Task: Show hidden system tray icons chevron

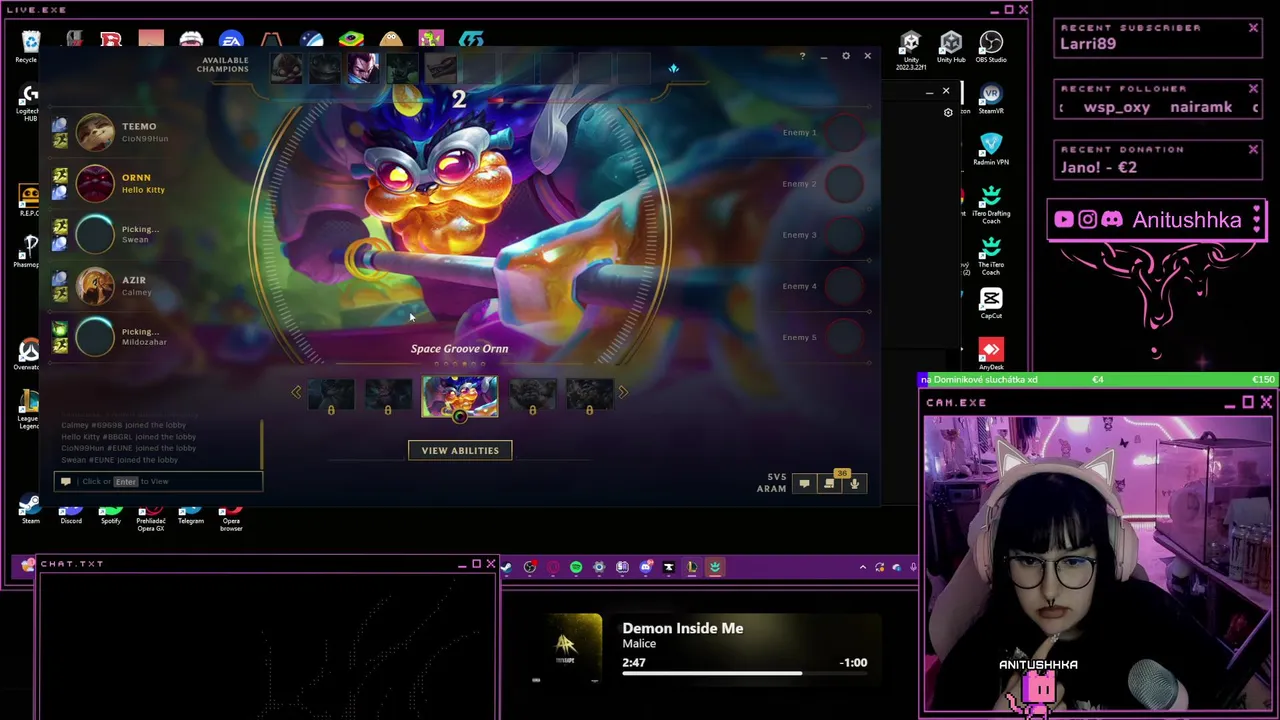Action: tap(863, 568)
